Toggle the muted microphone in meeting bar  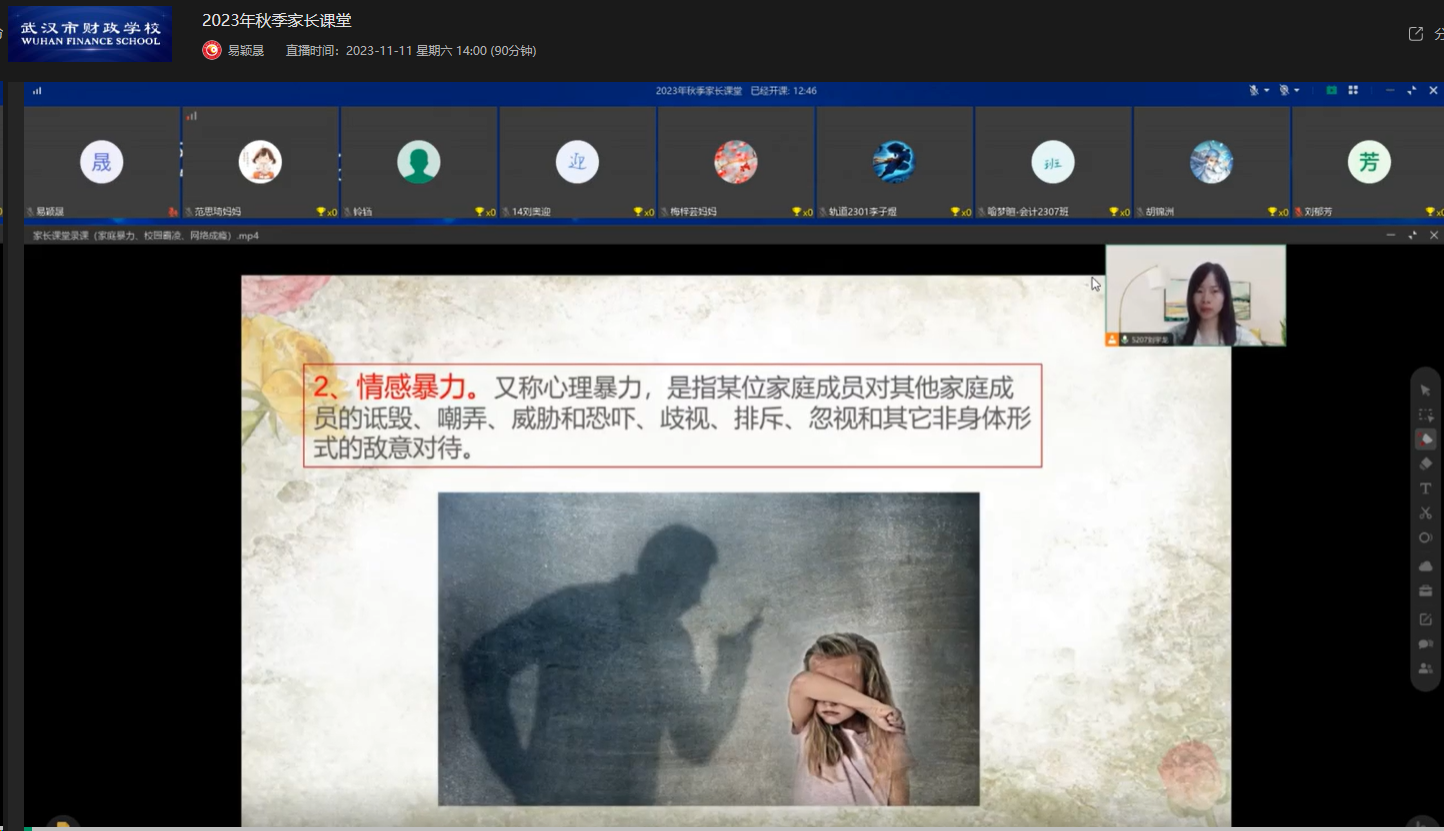click(1253, 90)
